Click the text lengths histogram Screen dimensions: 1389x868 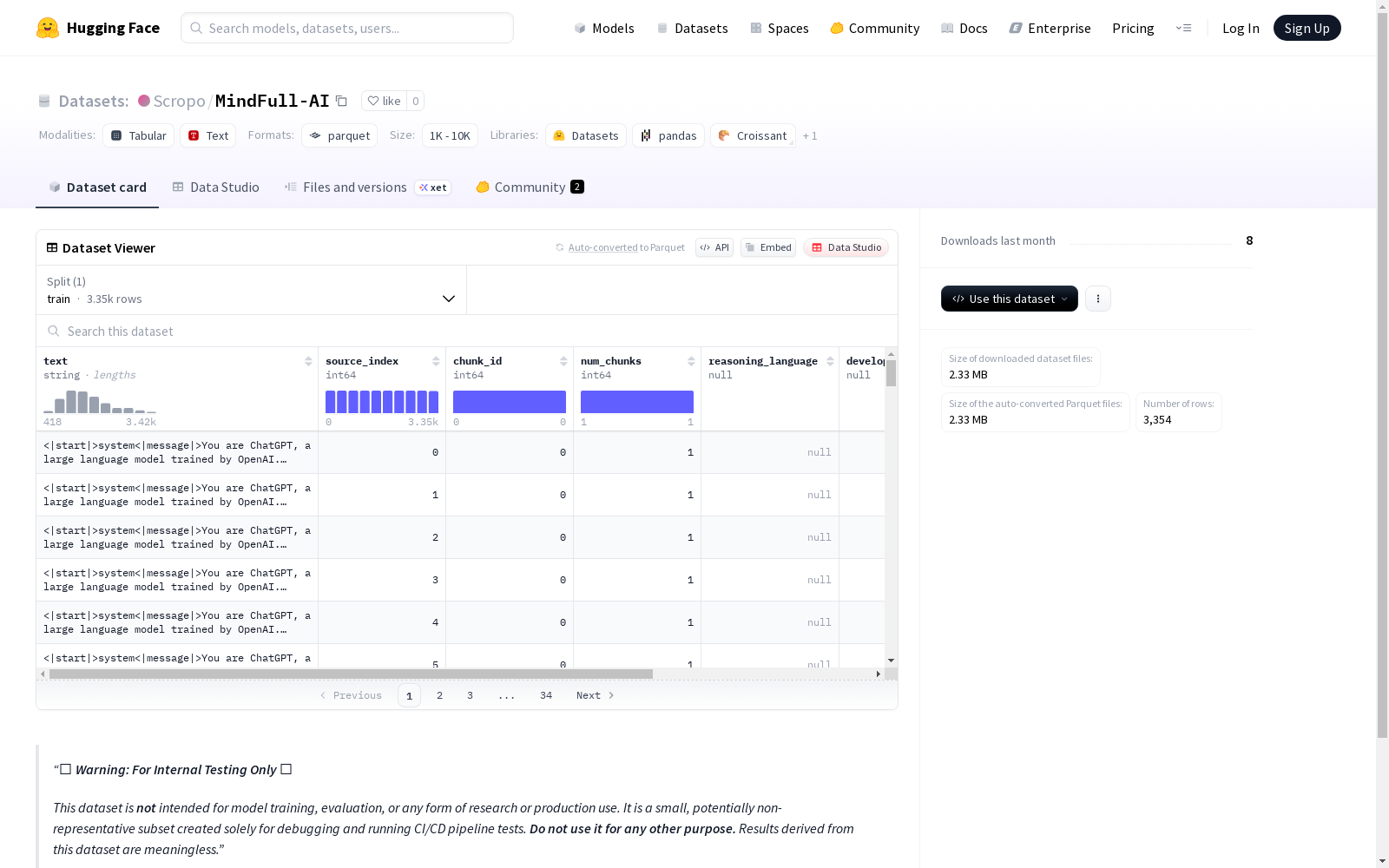pyautogui.click(x=100, y=401)
